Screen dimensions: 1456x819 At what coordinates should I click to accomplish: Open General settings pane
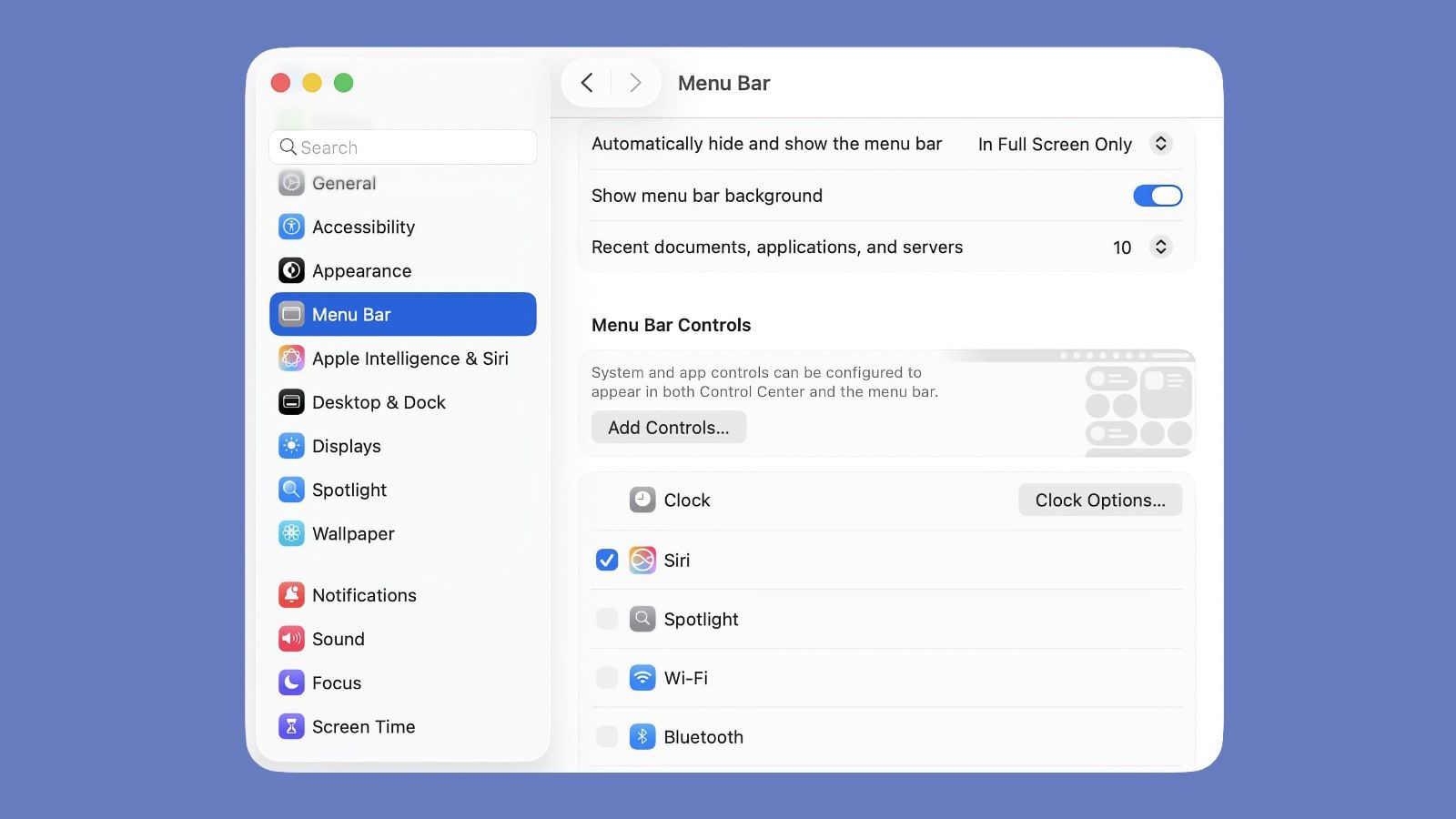(403, 183)
